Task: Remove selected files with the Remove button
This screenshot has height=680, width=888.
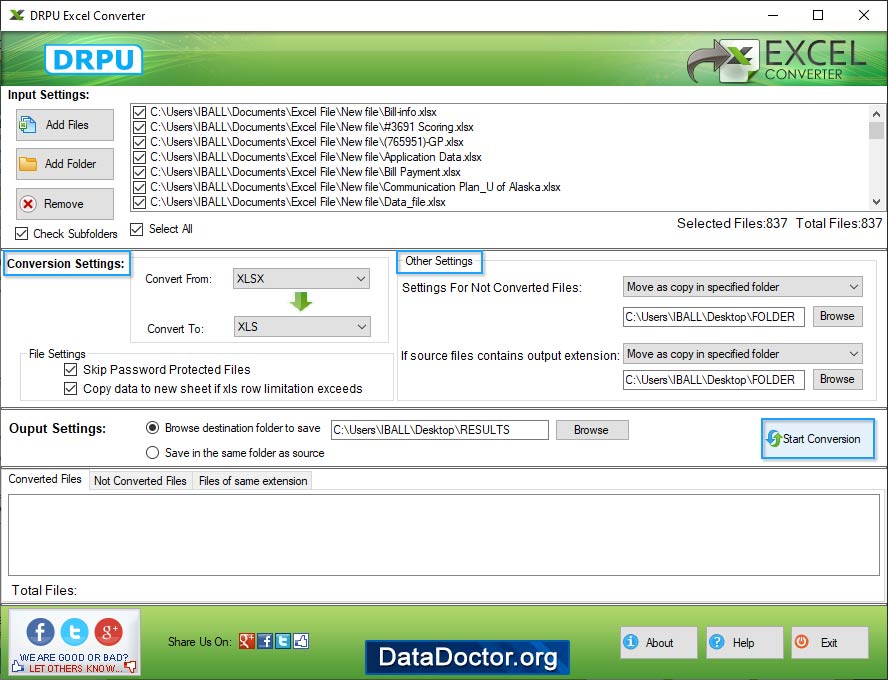Action: 65,204
